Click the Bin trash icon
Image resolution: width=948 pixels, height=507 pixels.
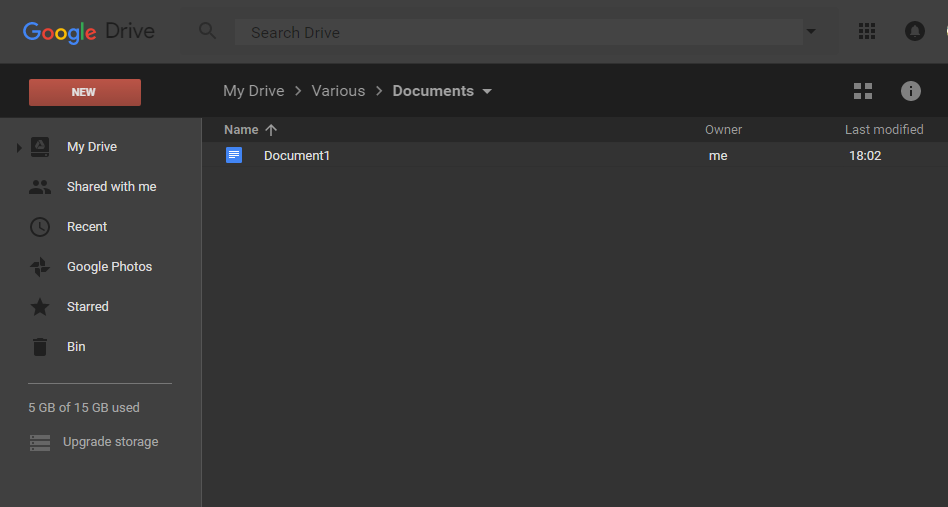(x=40, y=347)
